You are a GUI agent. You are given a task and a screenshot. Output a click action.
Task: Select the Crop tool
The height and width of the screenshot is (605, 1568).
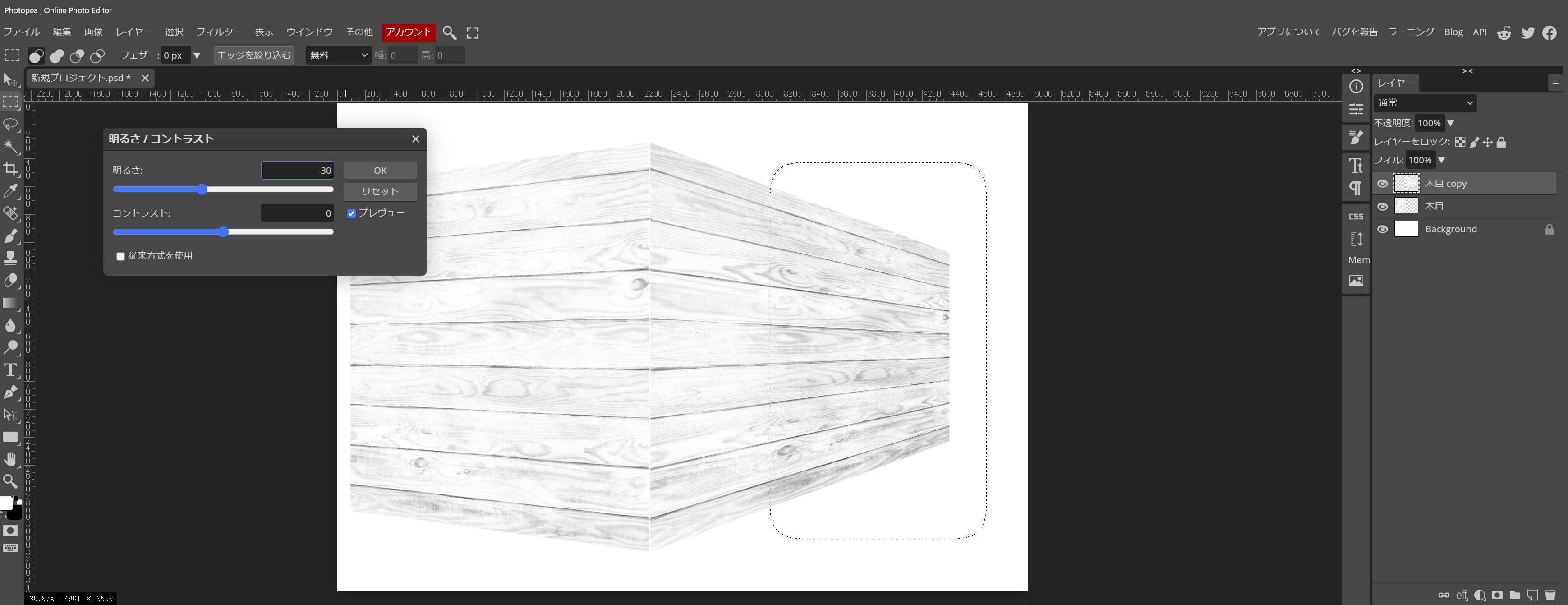pos(10,169)
